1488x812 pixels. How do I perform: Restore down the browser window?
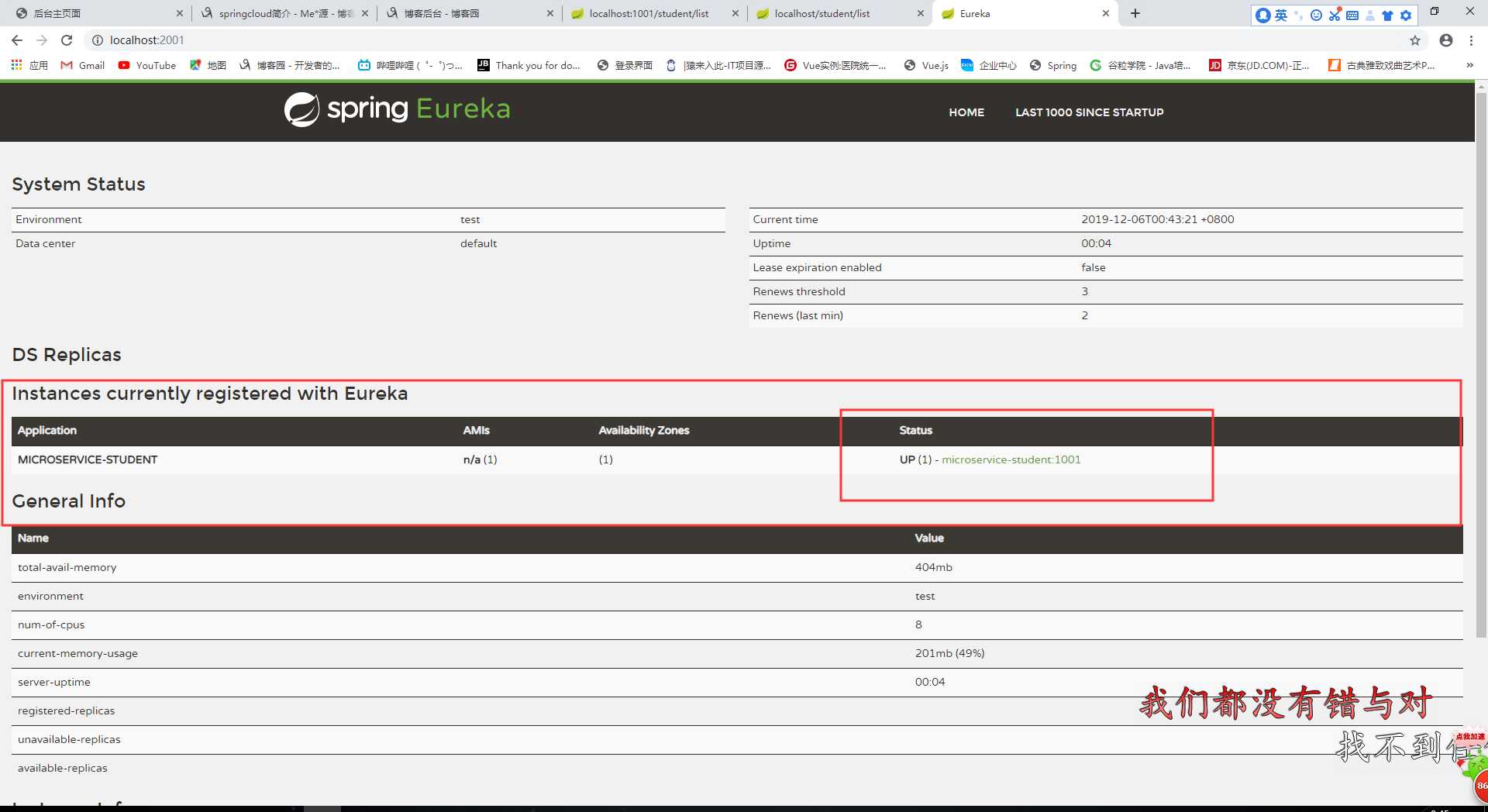click(x=1435, y=11)
